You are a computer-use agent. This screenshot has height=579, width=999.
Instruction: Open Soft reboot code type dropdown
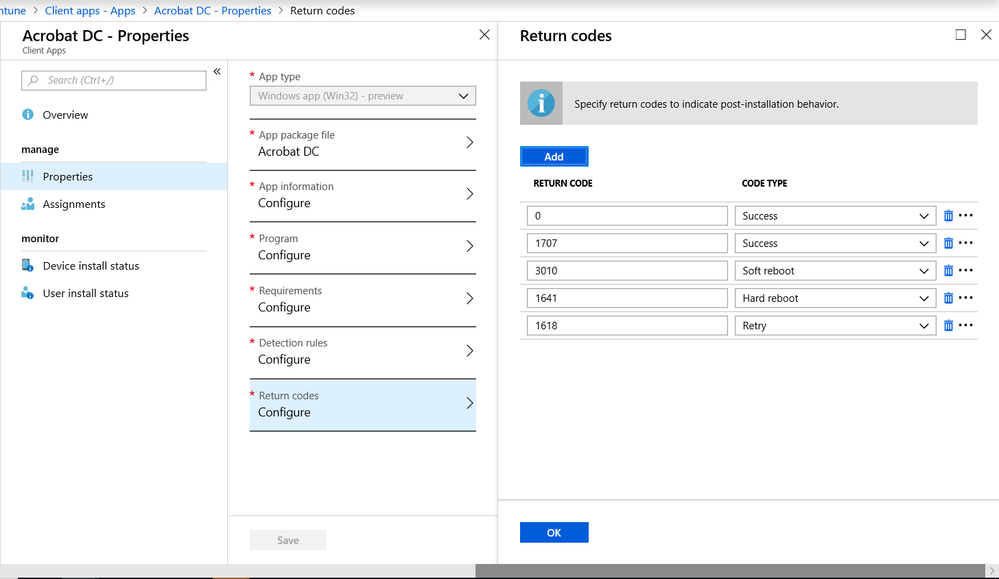tap(835, 271)
